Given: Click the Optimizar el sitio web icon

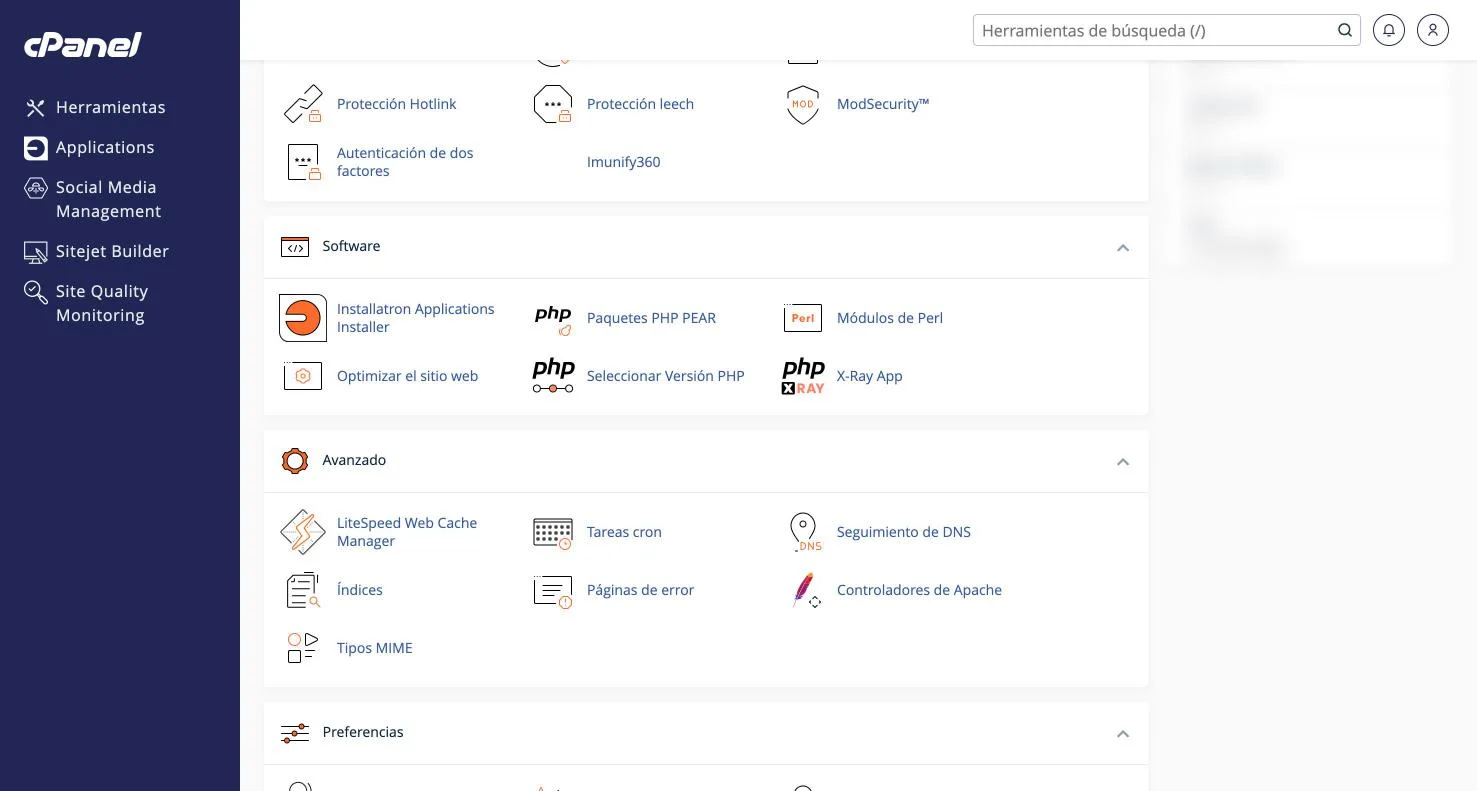Looking at the screenshot, I should 303,376.
